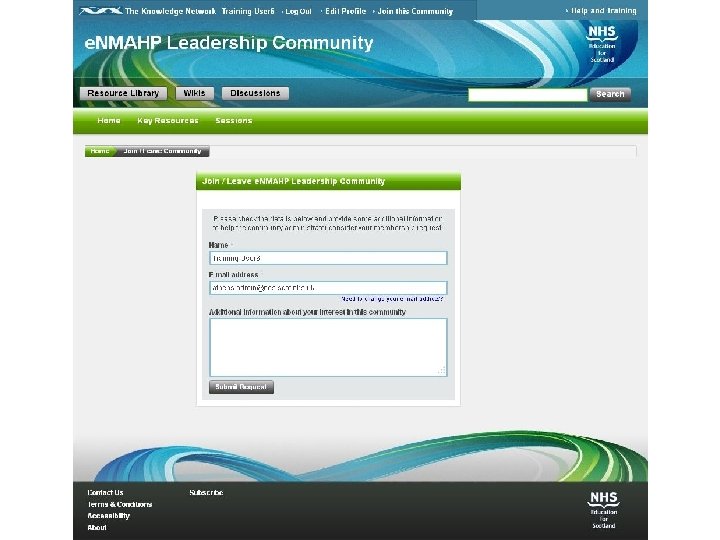Viewport: 720px width, 540px height.
Task: Focus the site search field
Action: (x=528, y=95)
